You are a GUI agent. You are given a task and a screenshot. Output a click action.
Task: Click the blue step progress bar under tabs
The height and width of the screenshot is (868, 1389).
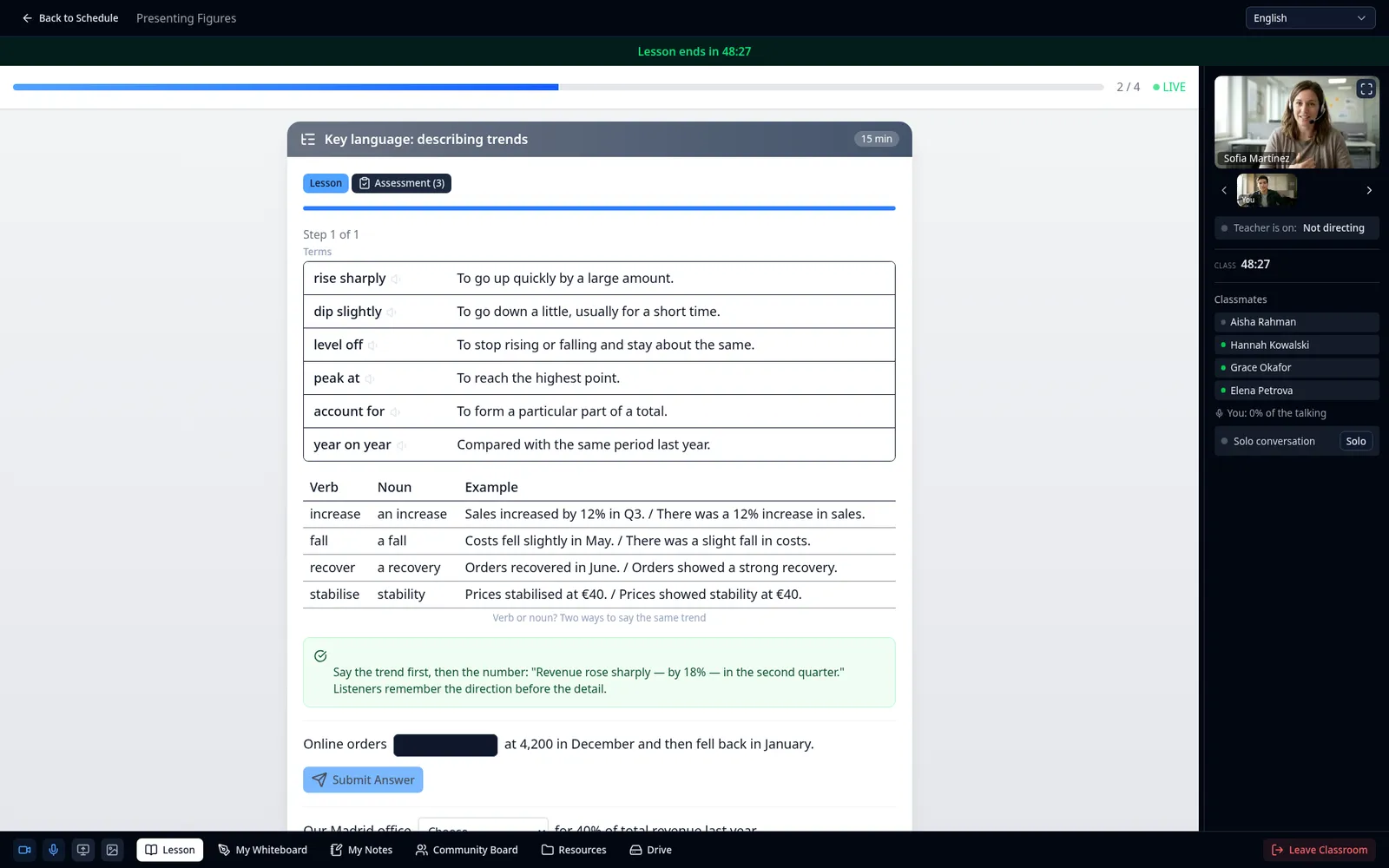coord(599,208)
